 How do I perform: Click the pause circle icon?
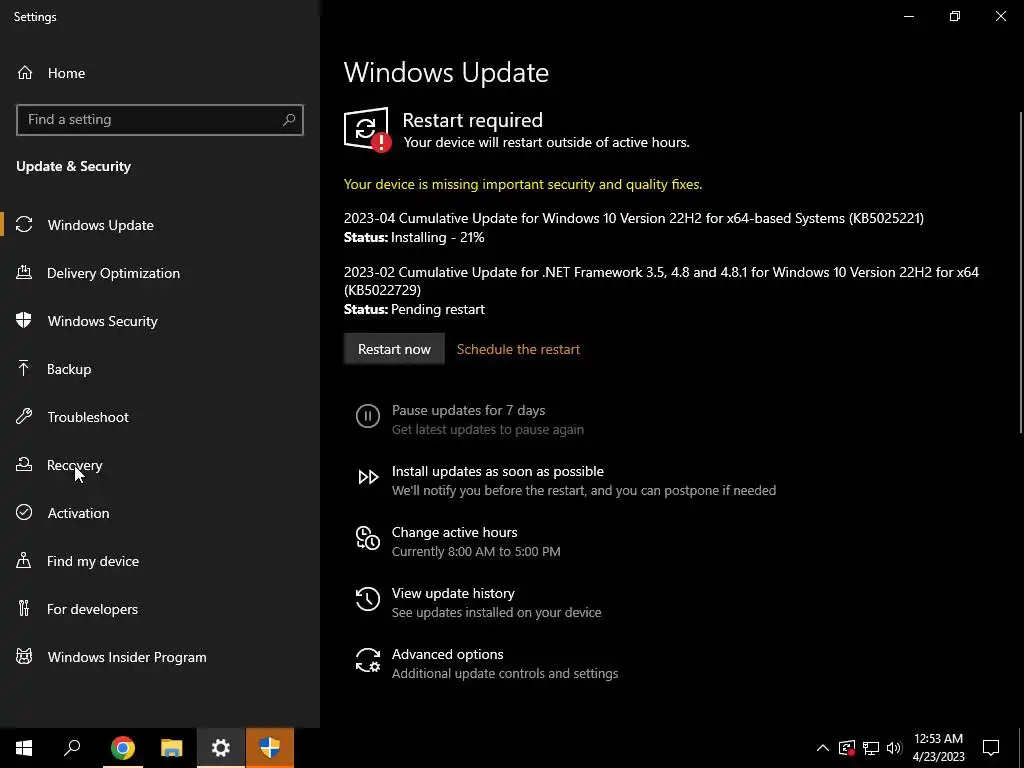pos(368,416)
